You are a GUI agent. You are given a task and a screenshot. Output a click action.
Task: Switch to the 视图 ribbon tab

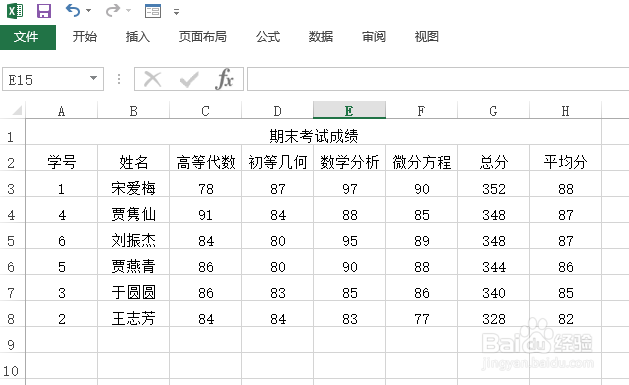click(426, 37)
